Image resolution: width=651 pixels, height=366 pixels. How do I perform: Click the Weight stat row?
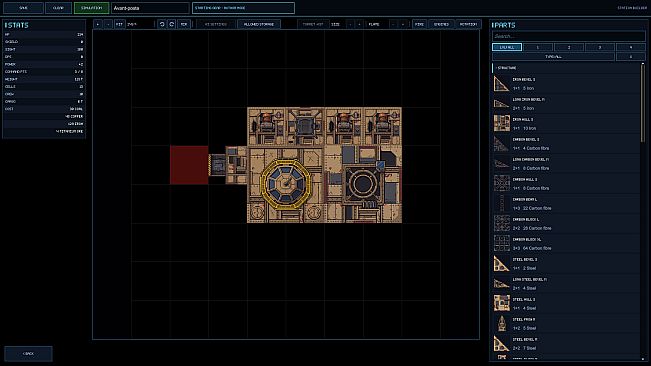pyautogui.click(x=44, y=79)
